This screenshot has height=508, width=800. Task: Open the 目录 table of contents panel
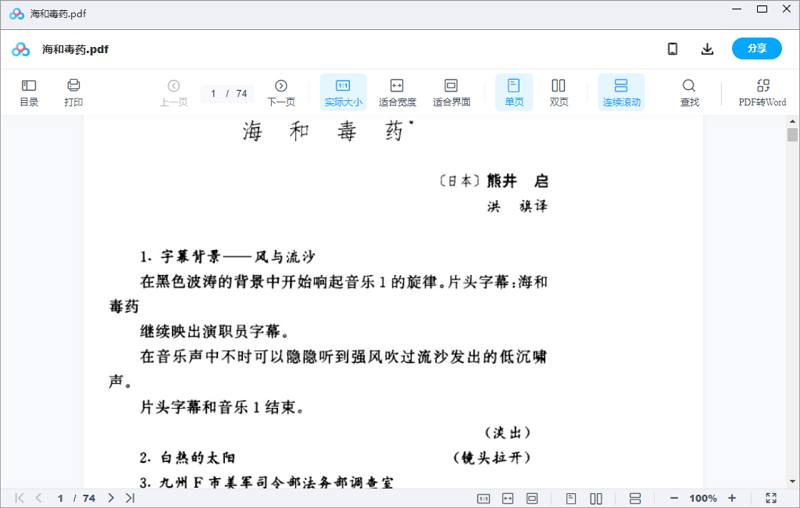tap(29, 92)
